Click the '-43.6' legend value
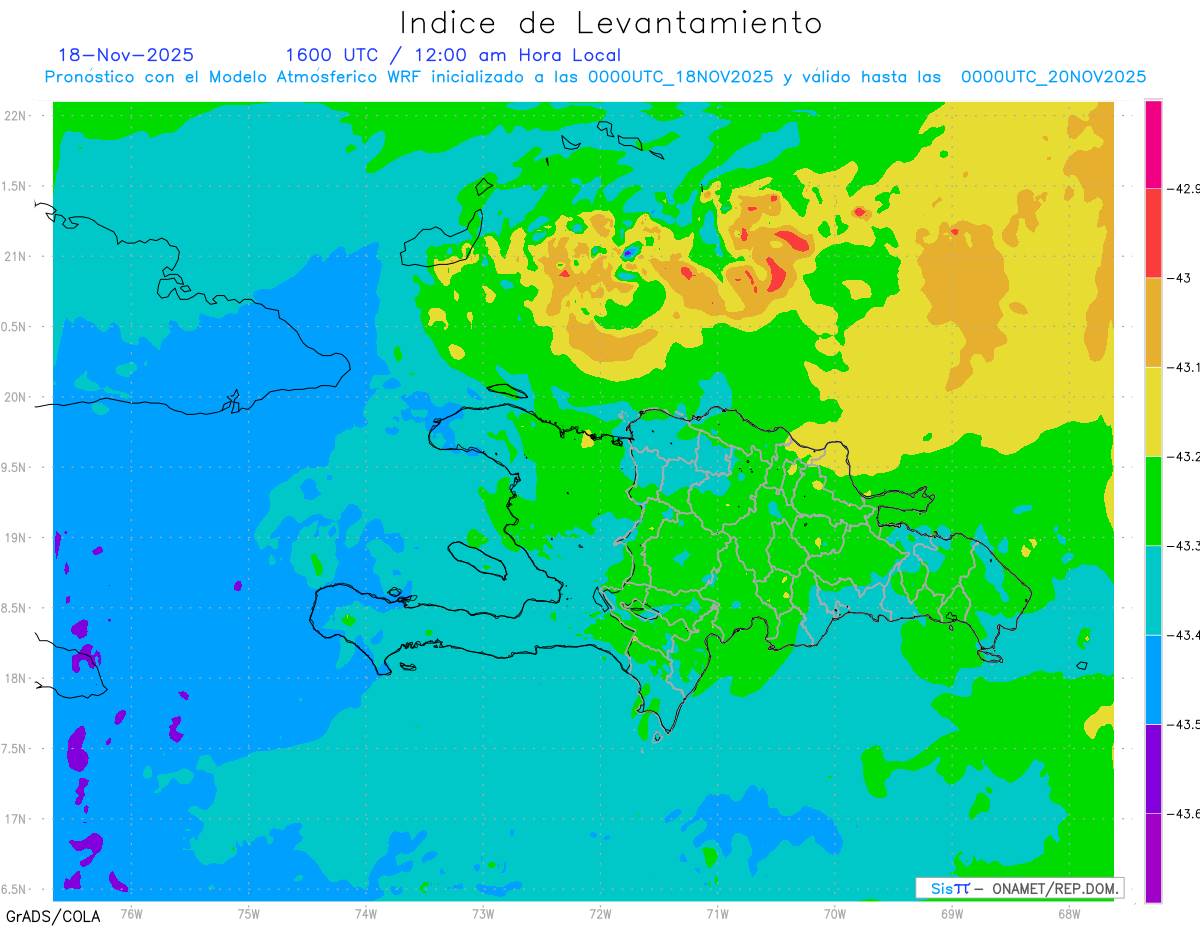The width and height of the screenshot is (1200, 927). 1185,813
